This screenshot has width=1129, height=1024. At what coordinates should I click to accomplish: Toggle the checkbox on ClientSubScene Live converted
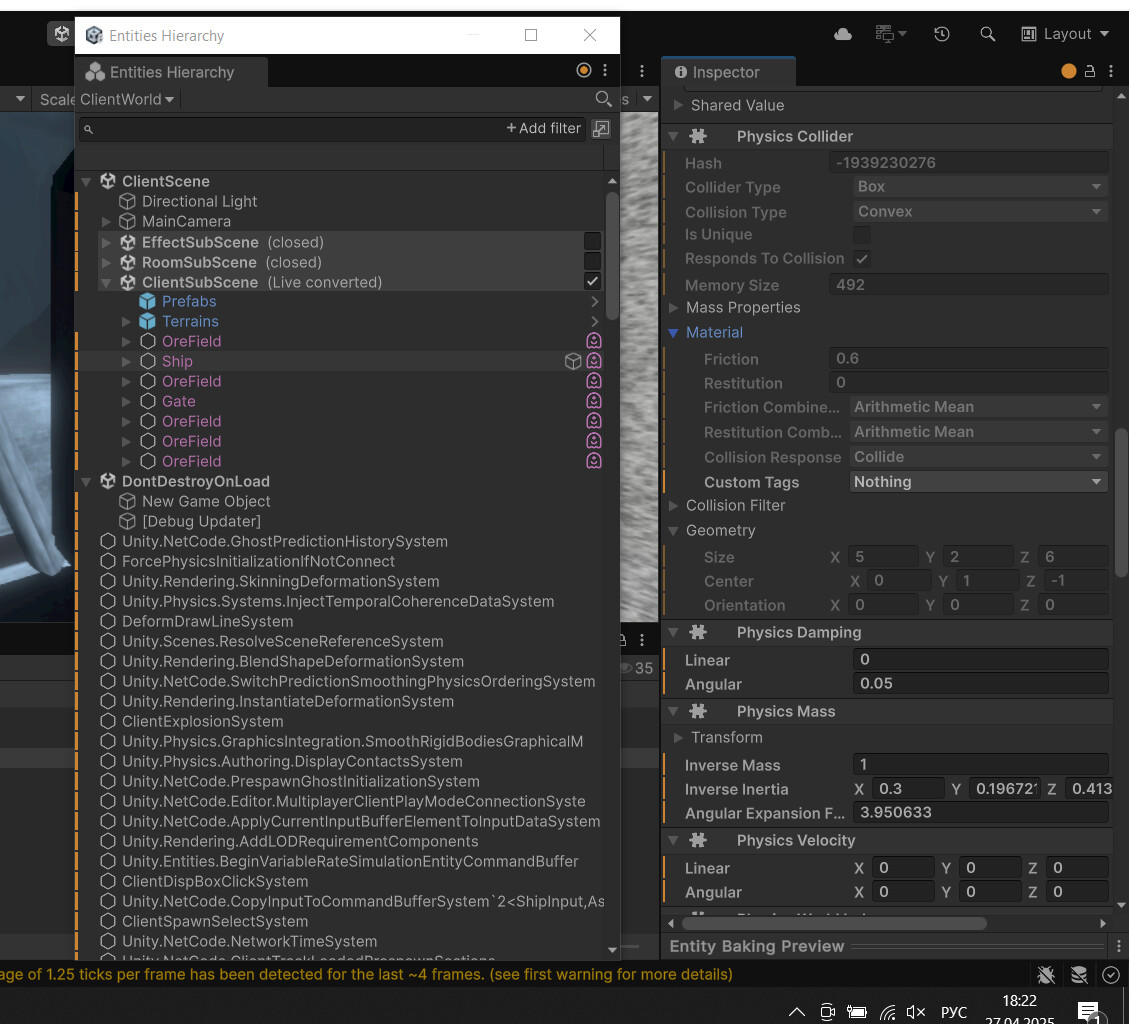pos(593,281)
